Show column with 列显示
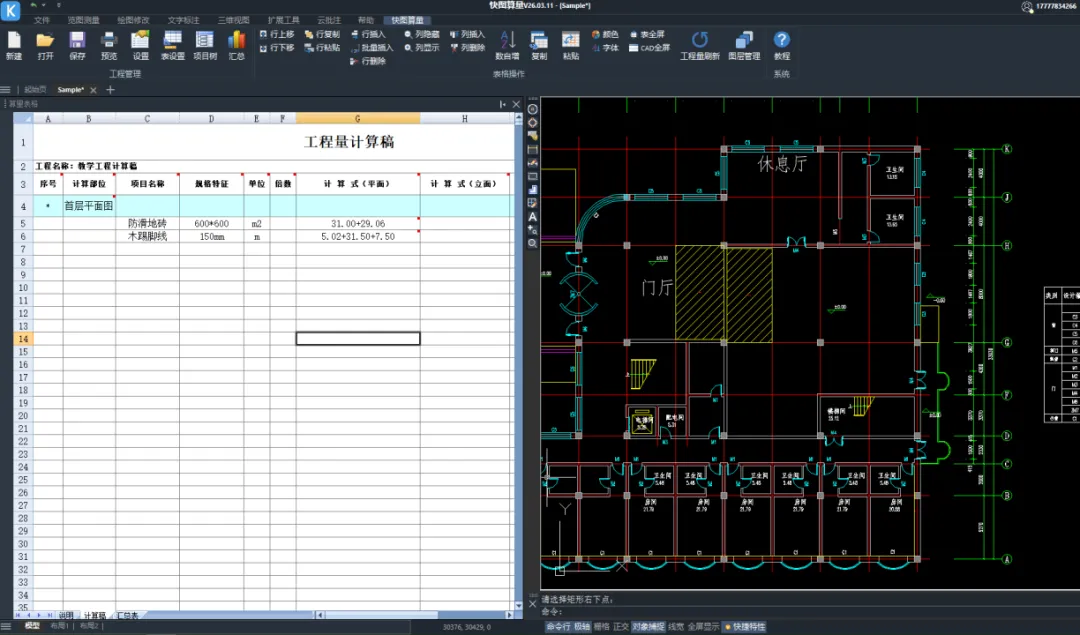Screen dimensions: 1080x635 pos(422,48)
